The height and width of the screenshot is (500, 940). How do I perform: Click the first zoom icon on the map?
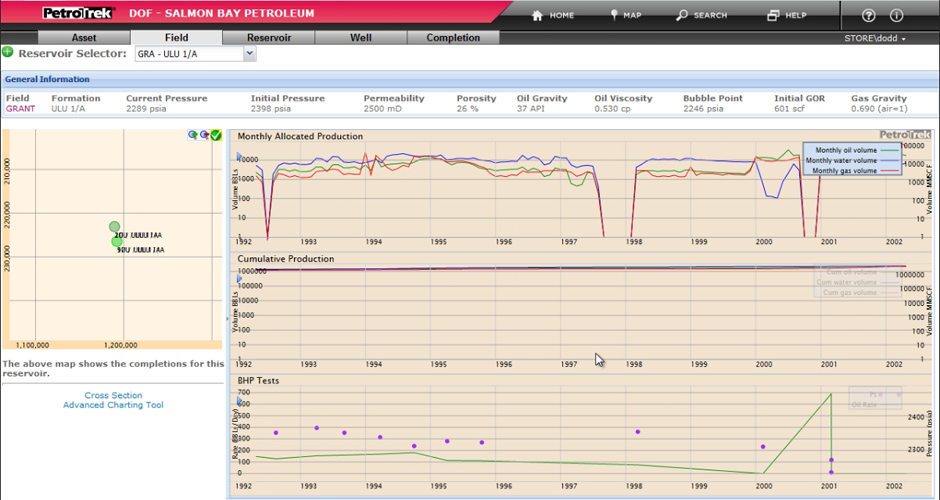(192, 135)
